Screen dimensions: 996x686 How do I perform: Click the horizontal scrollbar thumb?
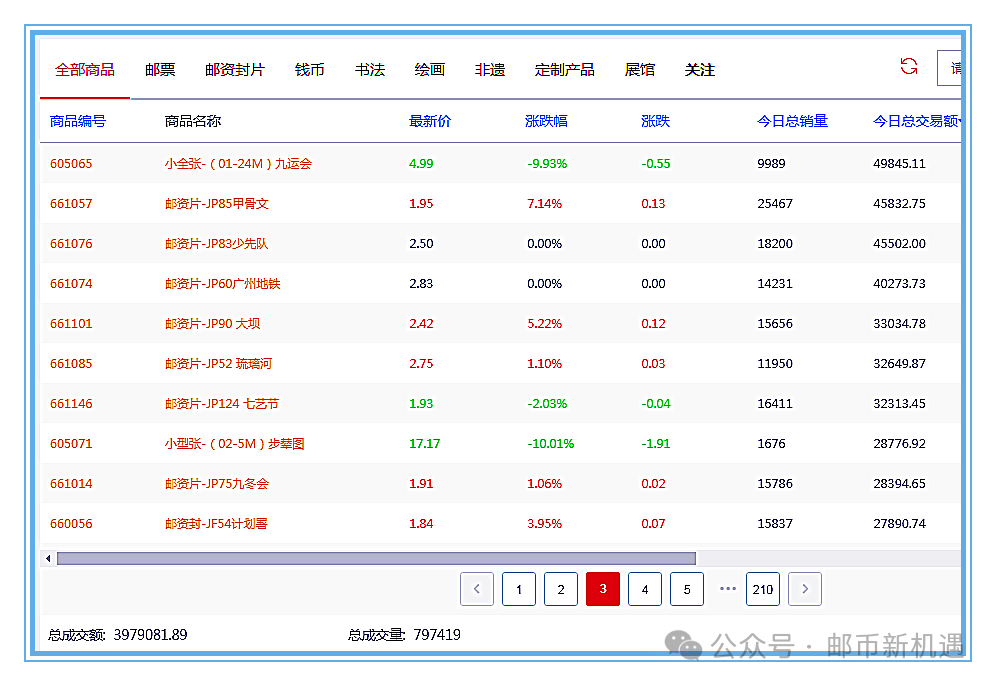click(375, 558)
